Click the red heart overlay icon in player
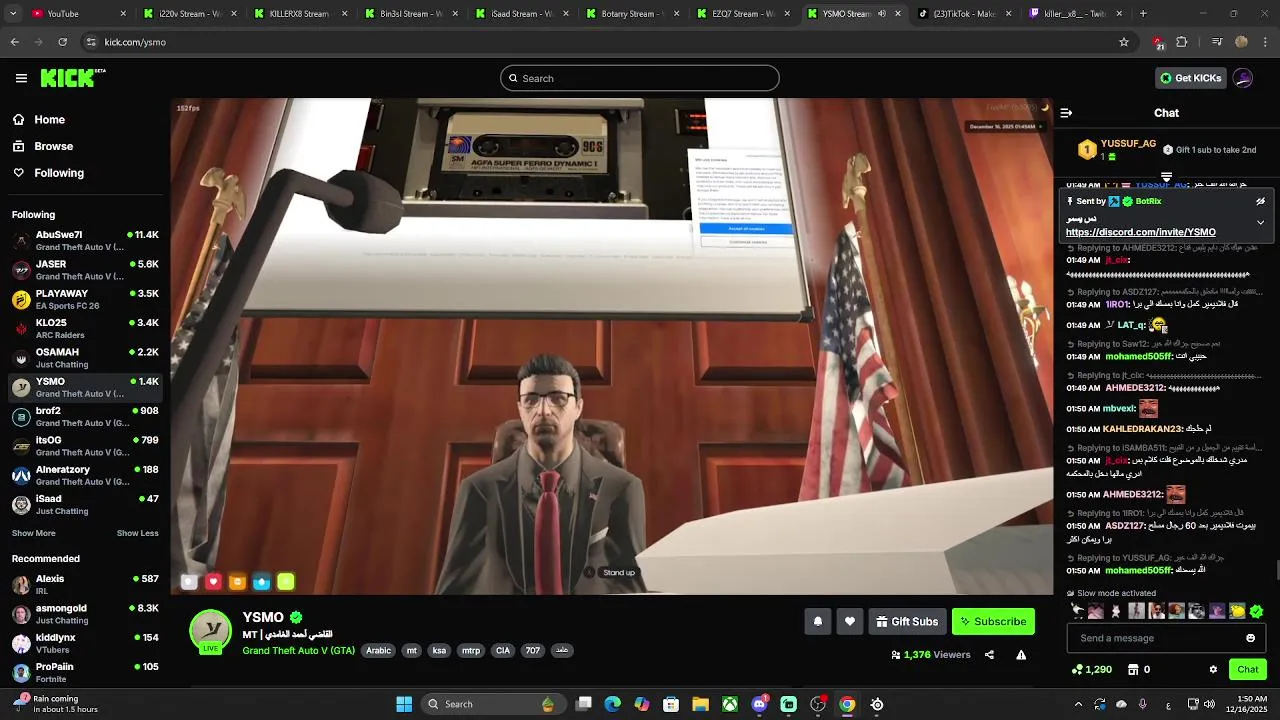The image size is (1280, 720). [x=213, y=582]
